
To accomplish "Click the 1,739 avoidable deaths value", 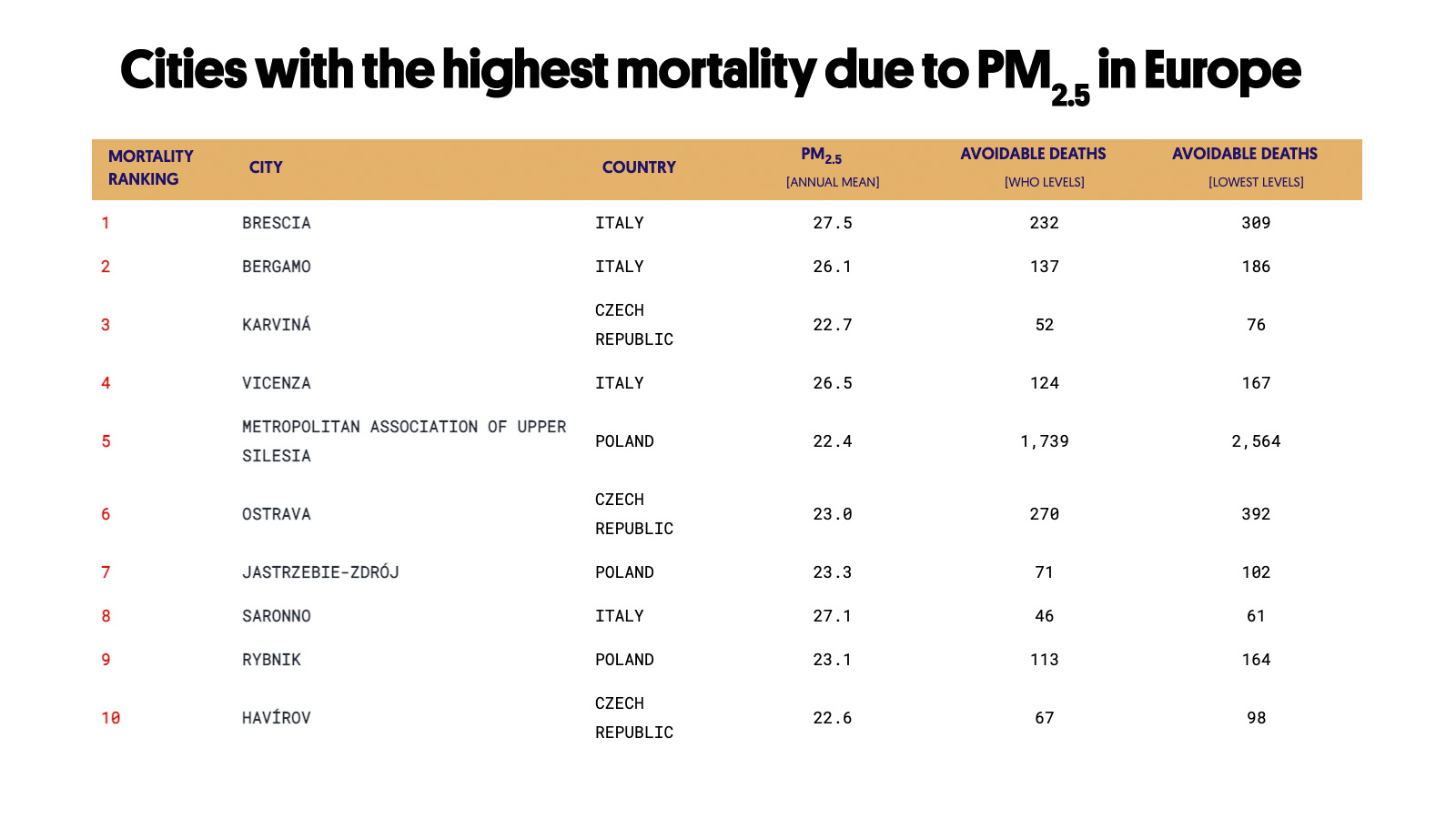I will (1044, 441).
